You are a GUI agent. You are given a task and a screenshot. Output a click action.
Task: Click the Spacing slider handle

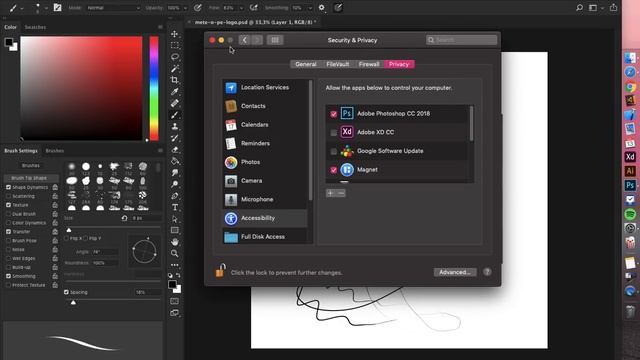pos(73,302)
